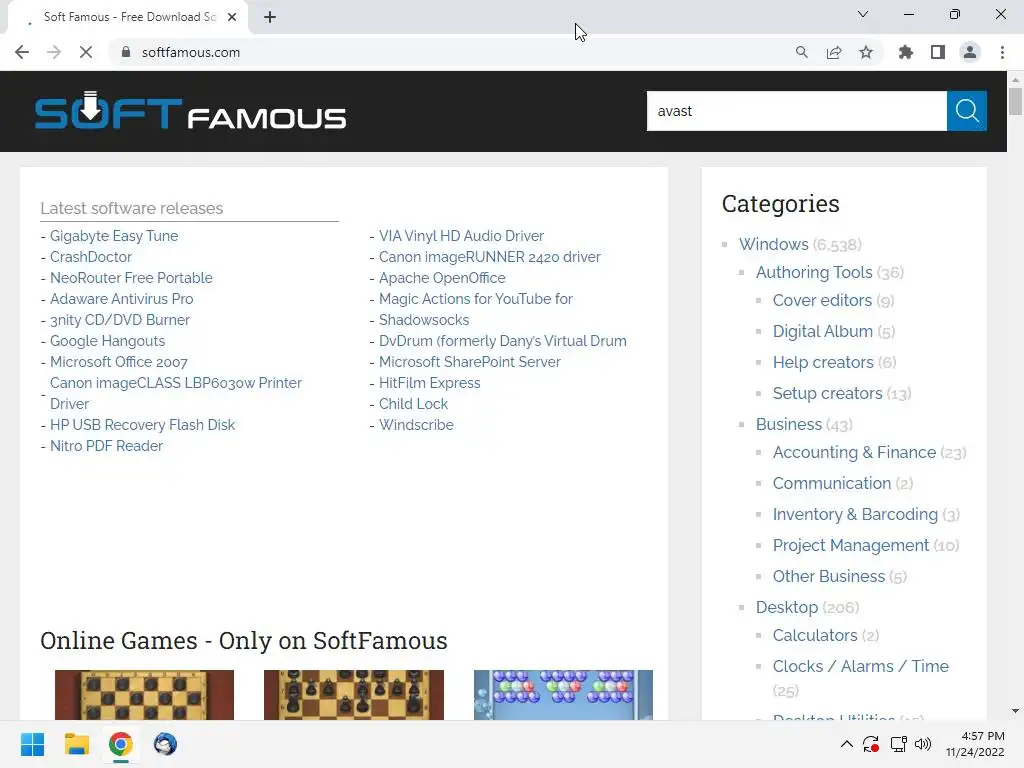Open VIA Vinyl HD Audio Driver link
Viewport: 1024px width, 768px height.
[x=462, y=236]
